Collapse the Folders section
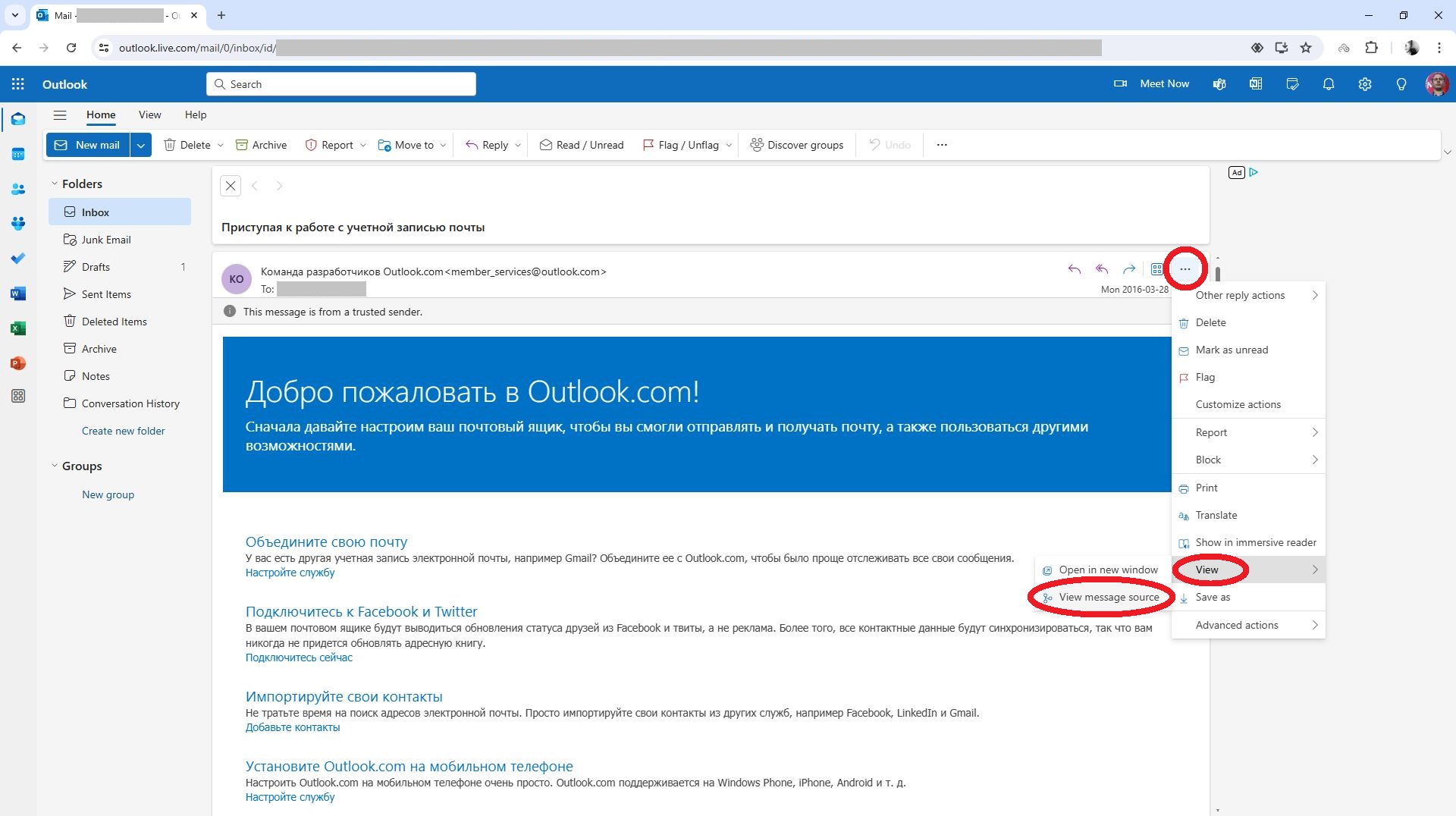Screen dimensions: 1456x816 point(55,184)
